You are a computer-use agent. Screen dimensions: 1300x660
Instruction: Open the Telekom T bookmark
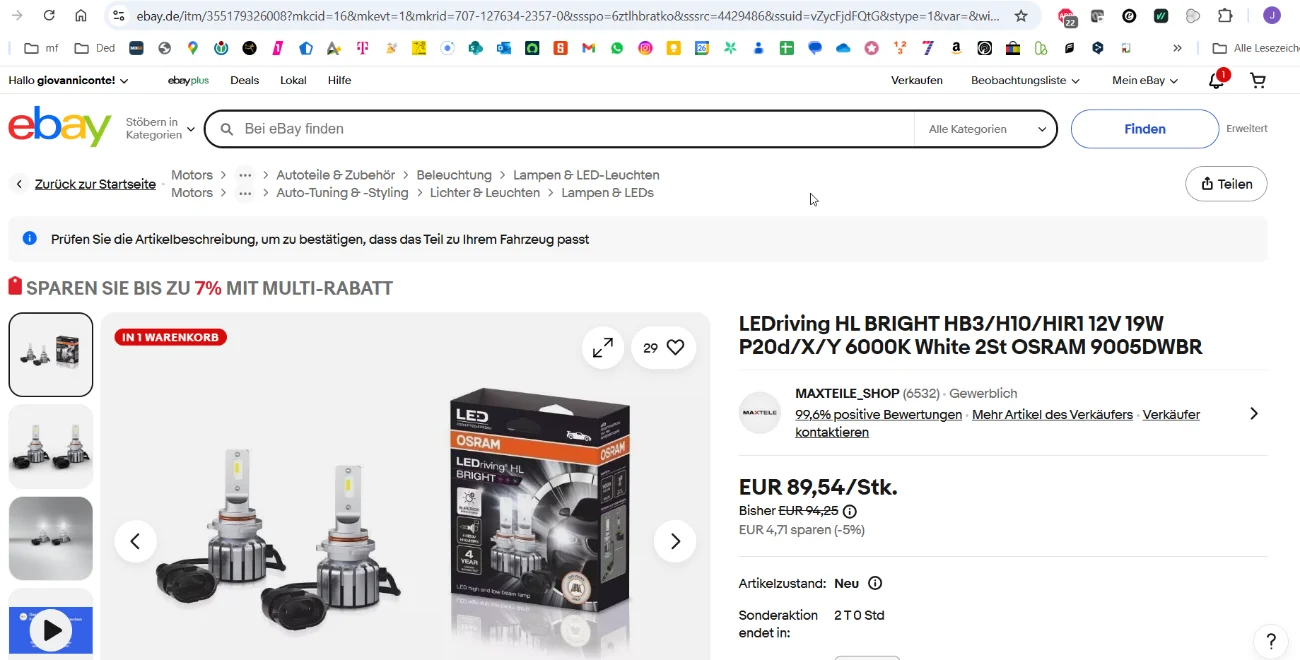[x=363, y=48]
